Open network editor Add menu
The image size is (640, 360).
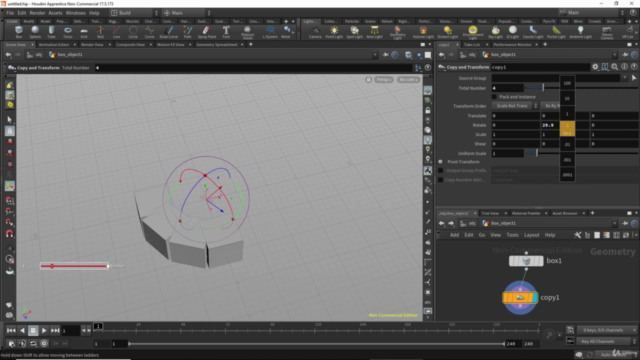click(x=454, y=235)
